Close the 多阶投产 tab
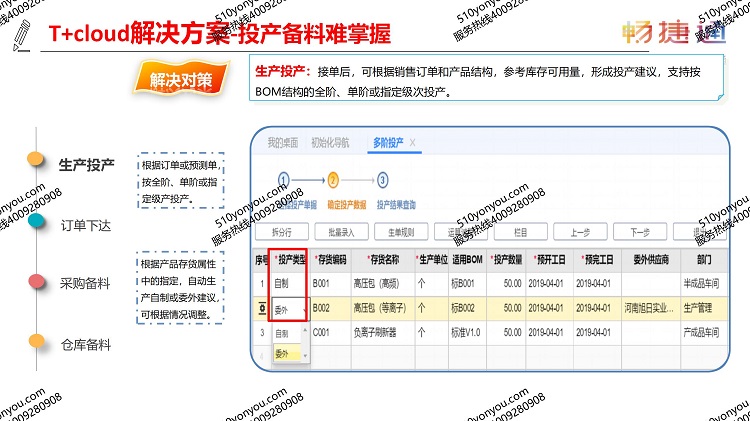The height and width of the screenshot is (421, 750). 412,143
